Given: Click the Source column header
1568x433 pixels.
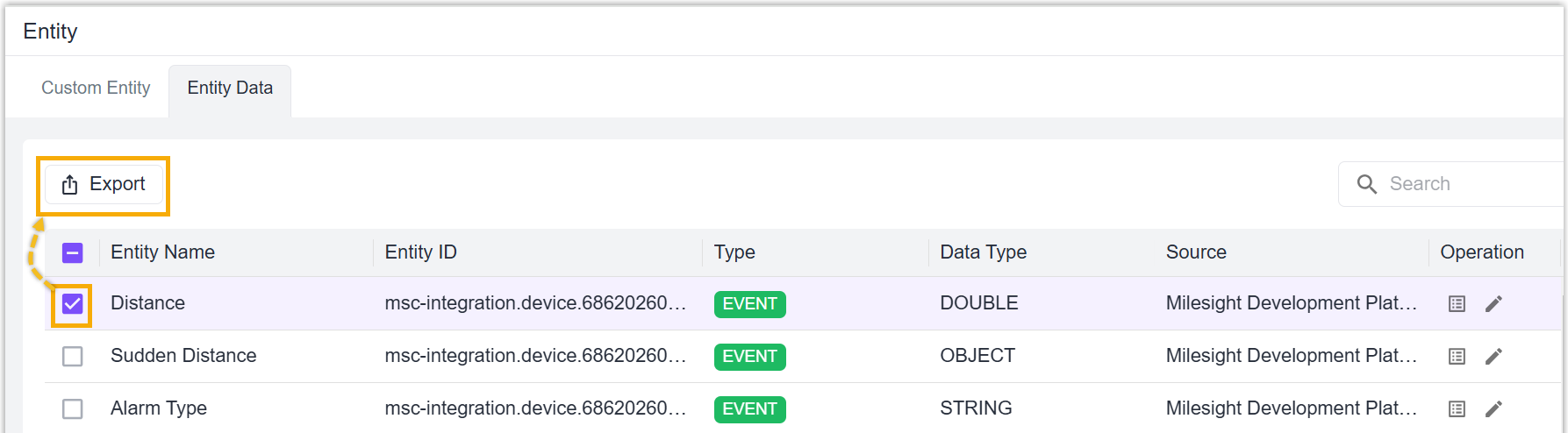Looking at the screenshot, I should [1196, 252].
